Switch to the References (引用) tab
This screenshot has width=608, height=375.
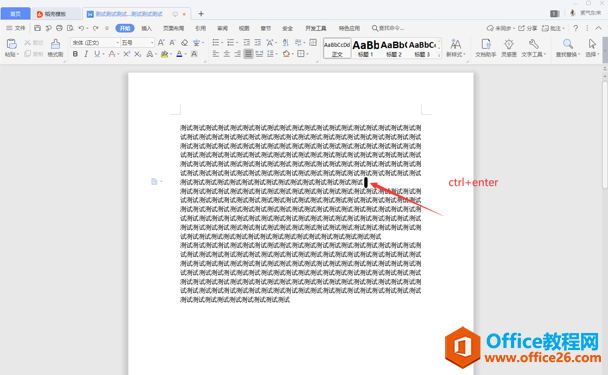point(200,28)
